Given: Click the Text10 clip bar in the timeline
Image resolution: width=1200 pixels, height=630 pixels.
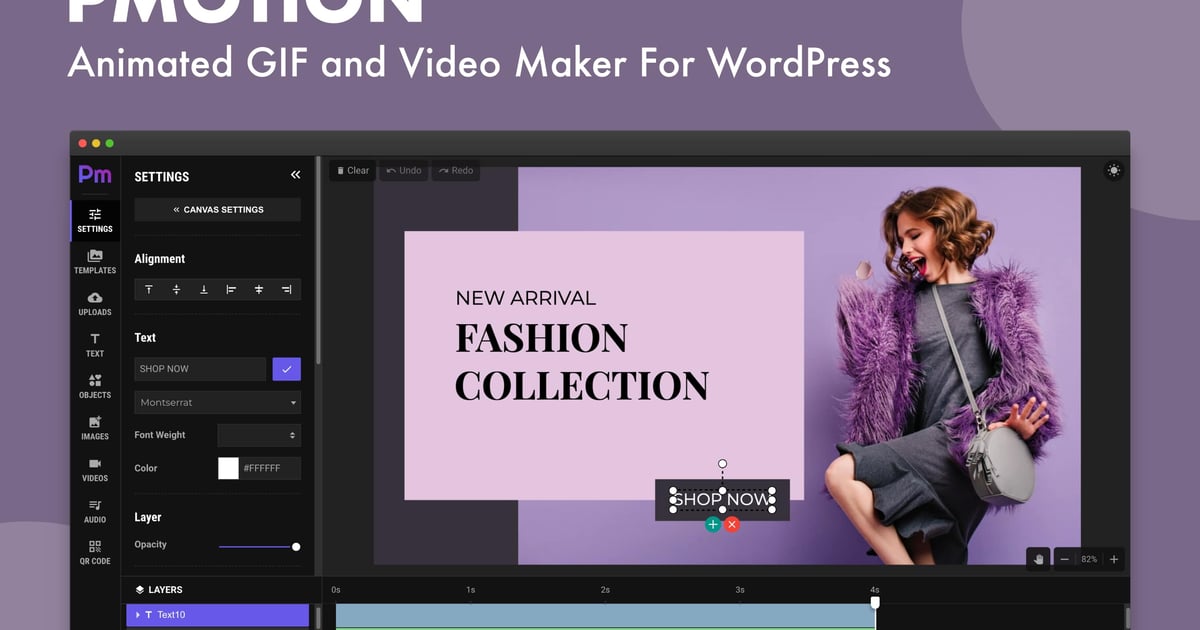Looking at the screenshot, I should [x=605, y=616].
